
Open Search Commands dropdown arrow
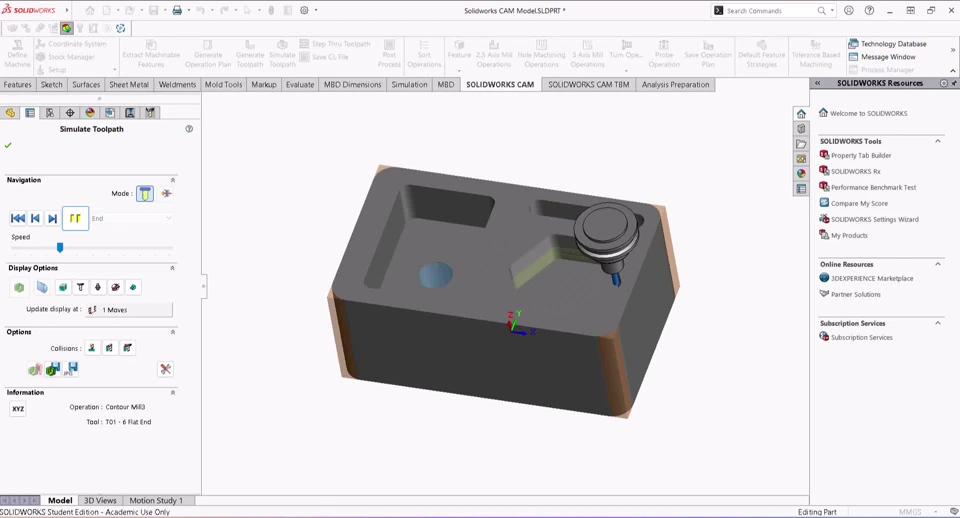pyautogui.click(x=832, y=10)
